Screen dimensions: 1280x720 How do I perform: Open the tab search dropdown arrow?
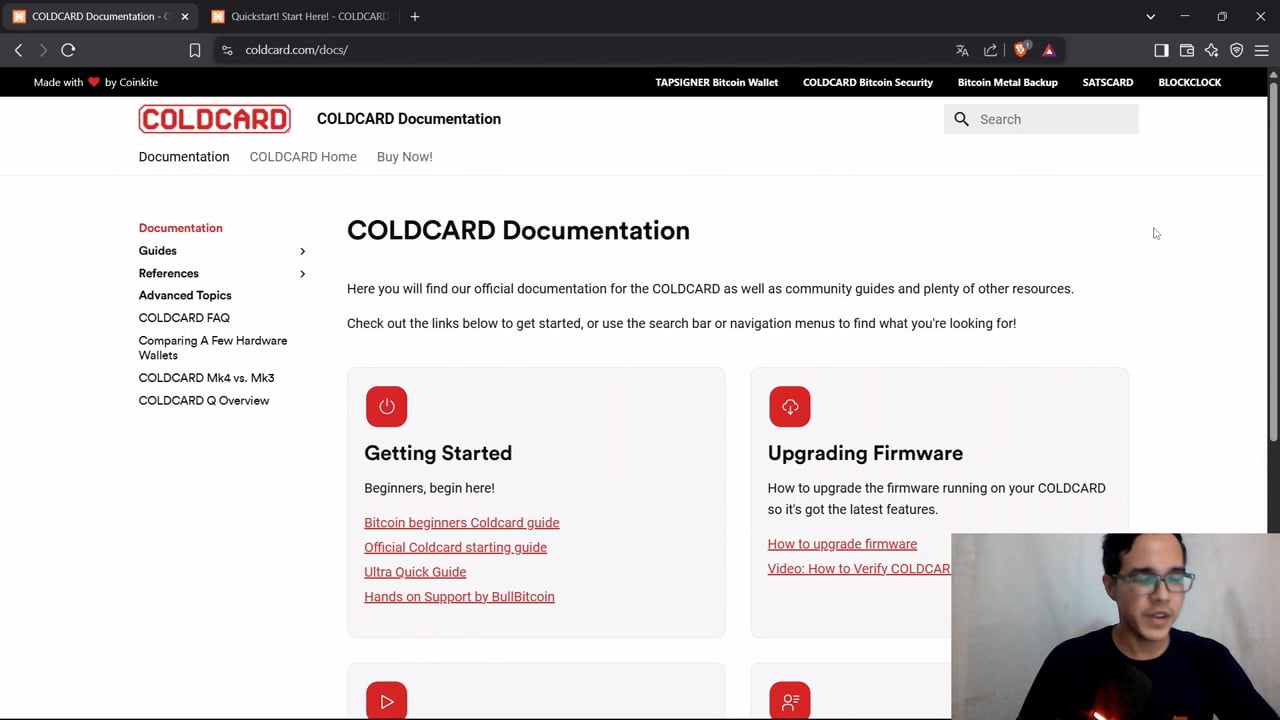tap(1150, 16)
